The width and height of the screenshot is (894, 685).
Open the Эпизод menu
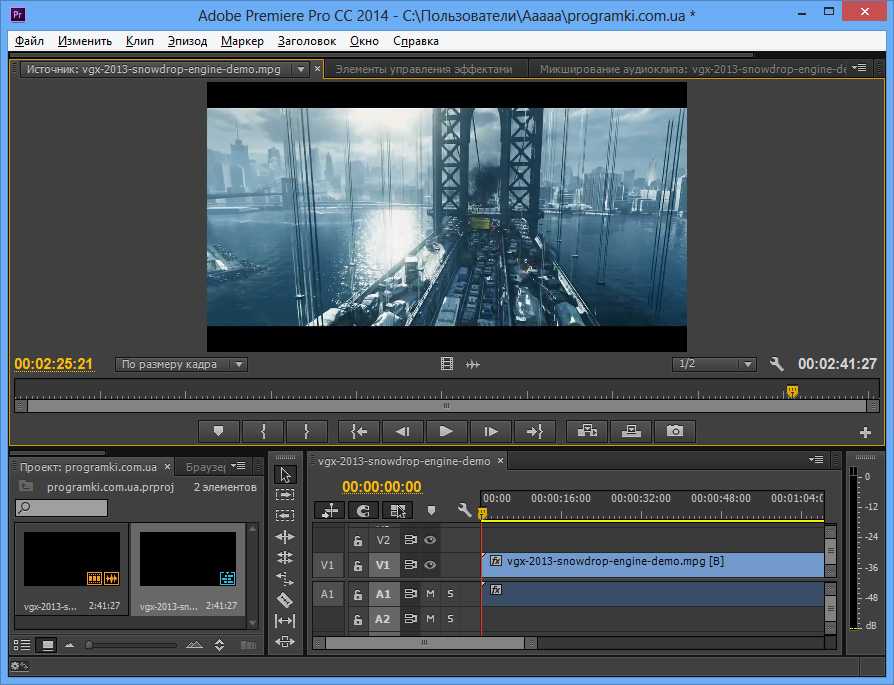pyautogui.click(x=187, y=41)
